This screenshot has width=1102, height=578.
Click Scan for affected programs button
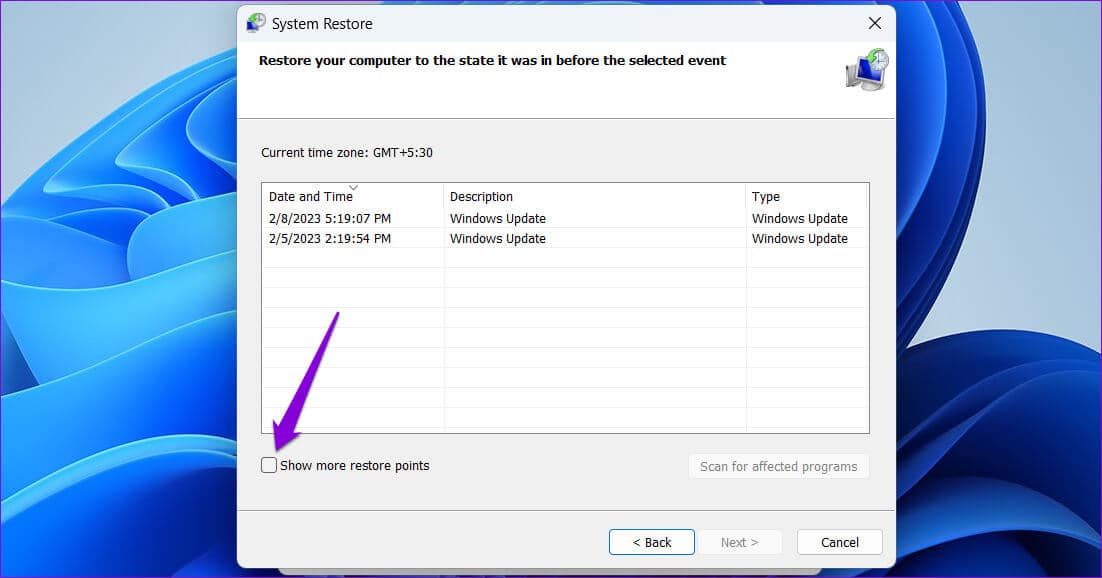tap(778, 466)
